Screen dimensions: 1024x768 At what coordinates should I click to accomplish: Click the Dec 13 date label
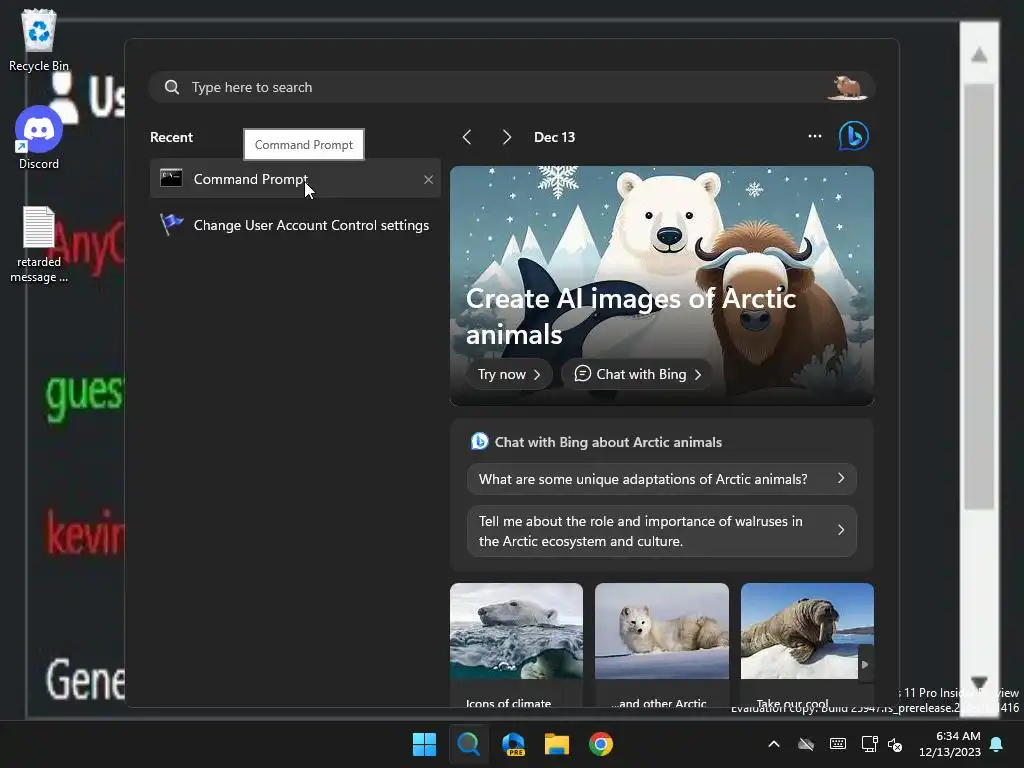tap(554, 137)
